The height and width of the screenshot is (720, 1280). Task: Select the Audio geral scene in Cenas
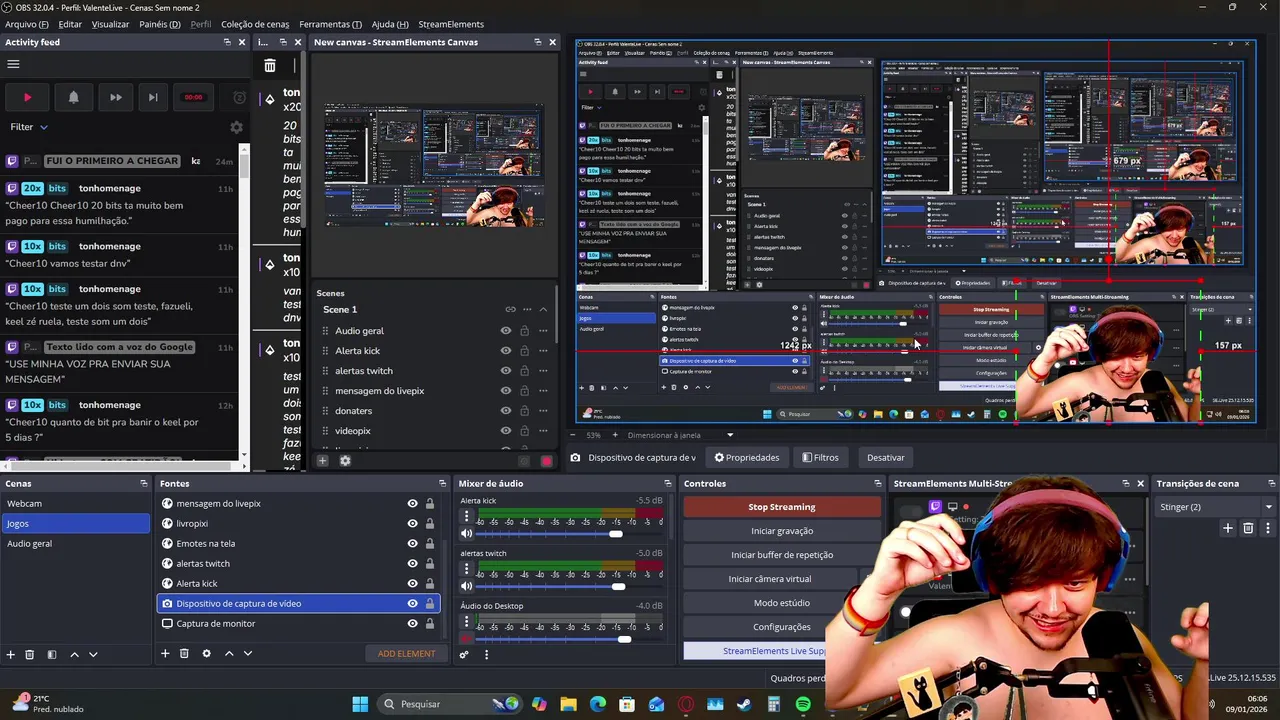tap(75, 544)
